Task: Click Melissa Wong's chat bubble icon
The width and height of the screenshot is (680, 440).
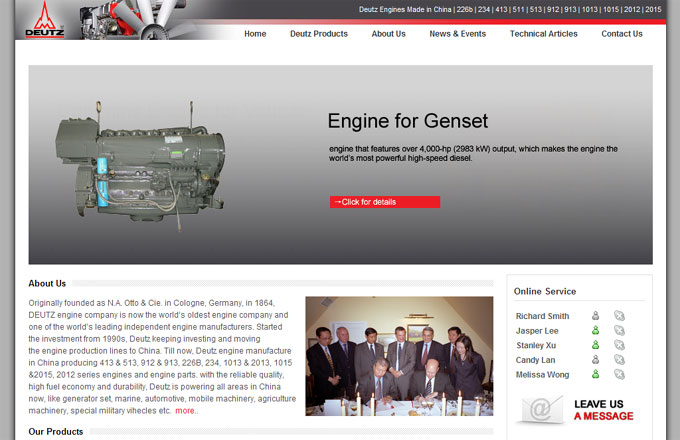Action: (x=619, y=374)
